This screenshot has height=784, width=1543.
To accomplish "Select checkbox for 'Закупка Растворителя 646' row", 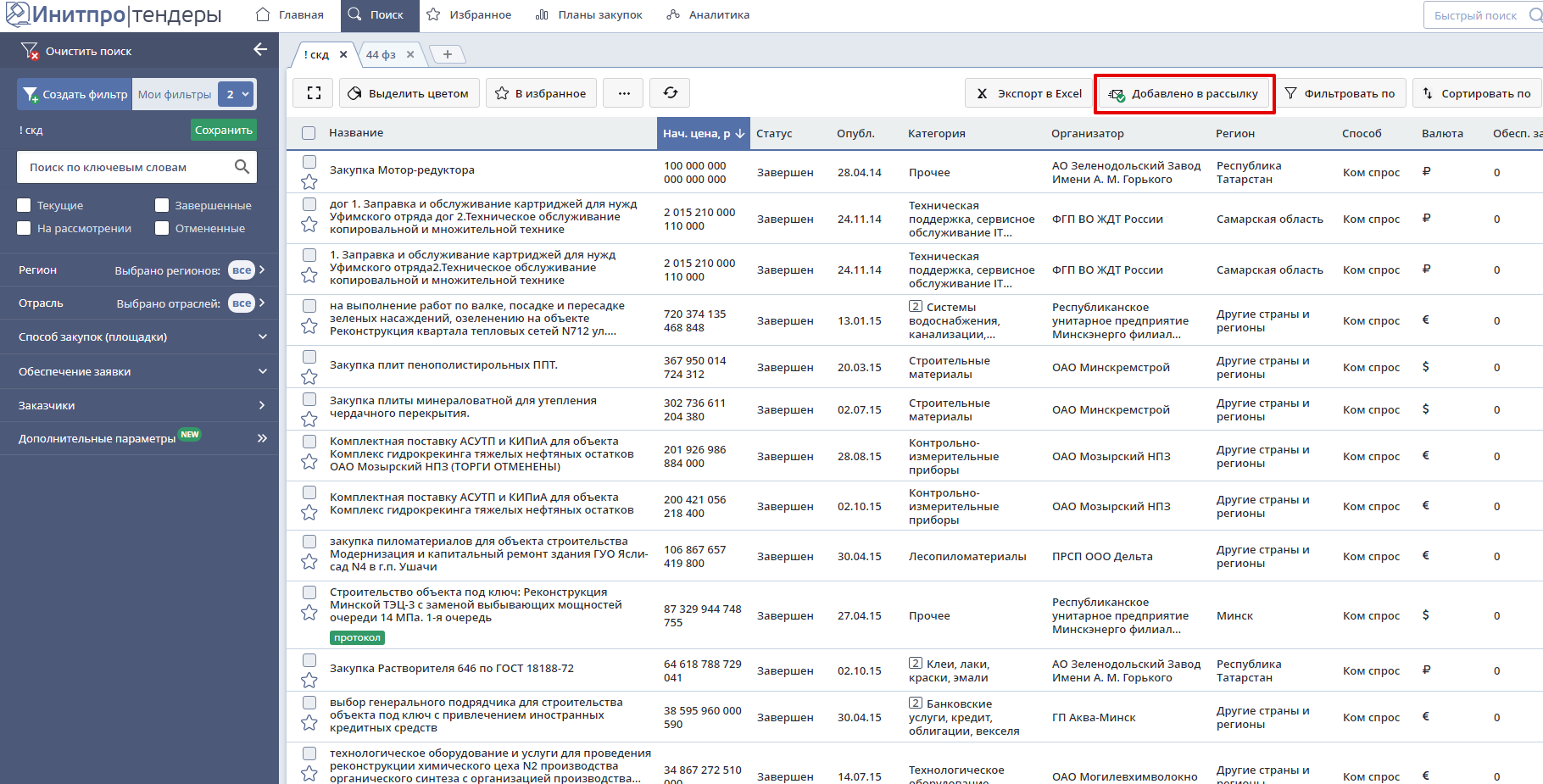I will click(x=309, y=659).
